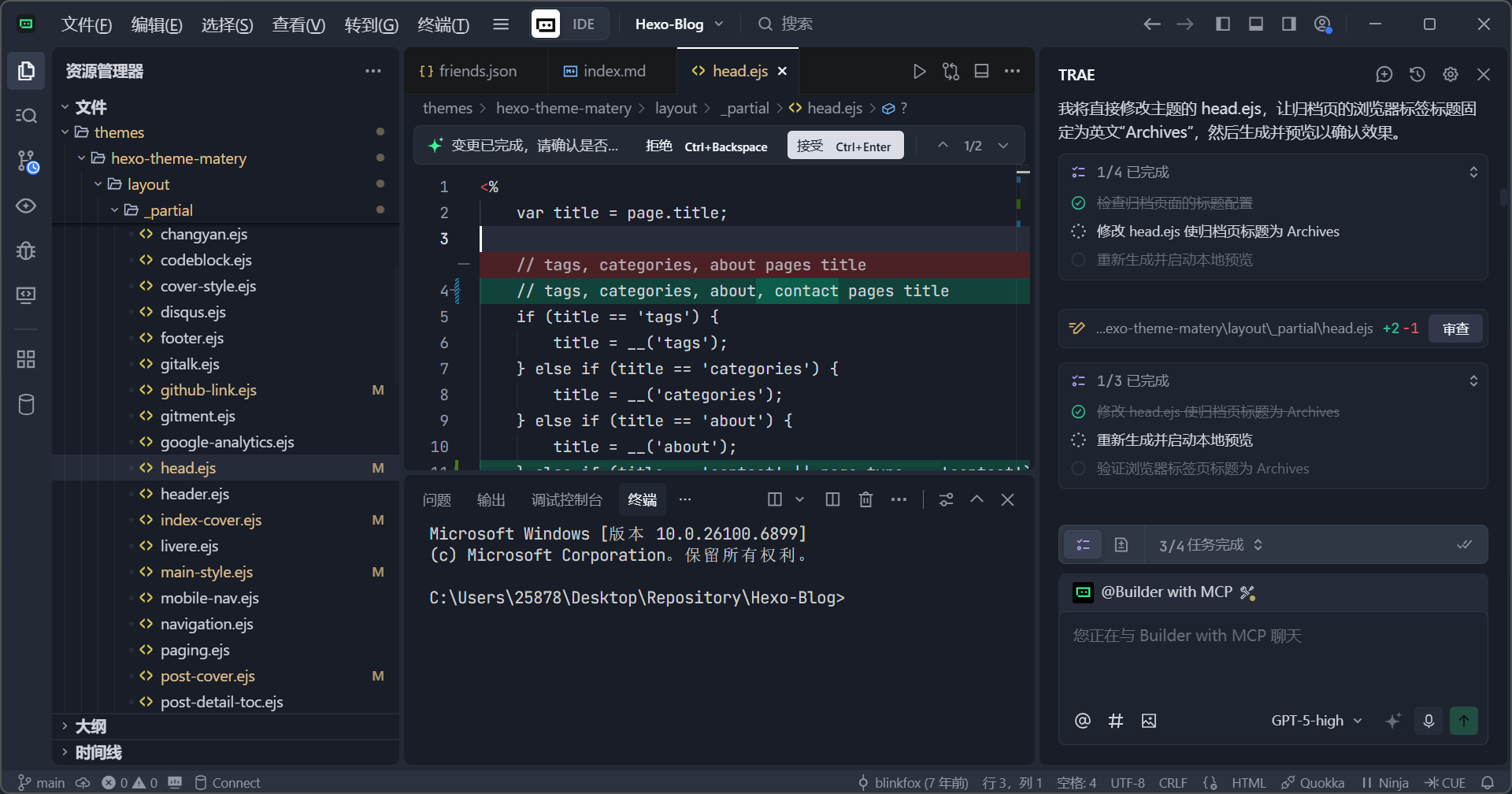
Task: Toggle the bottom panel layout button
Action: 1256,24
